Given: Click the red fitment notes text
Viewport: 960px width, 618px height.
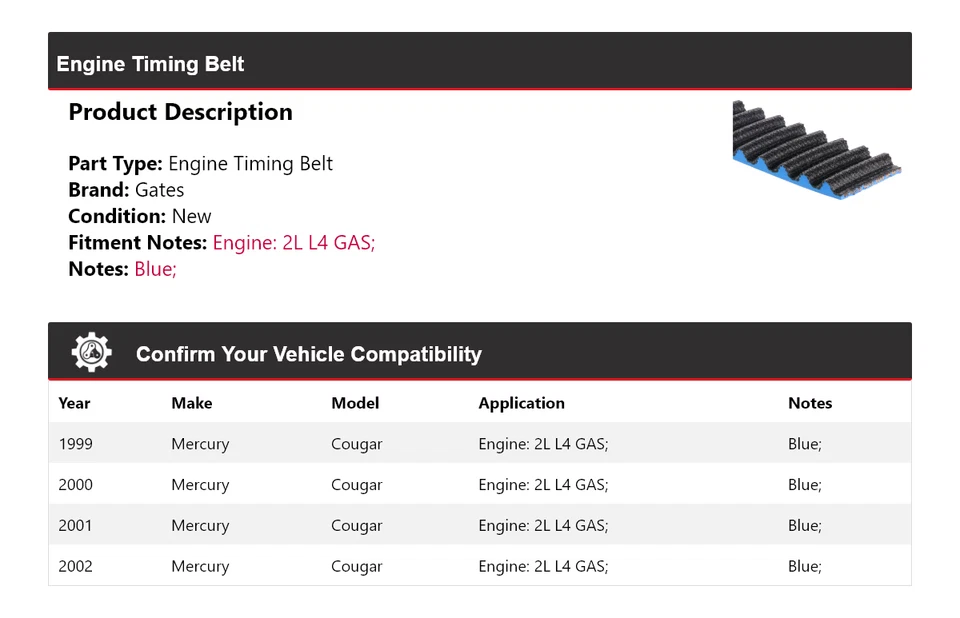Looking at the screenshot, I should point(294,242).
